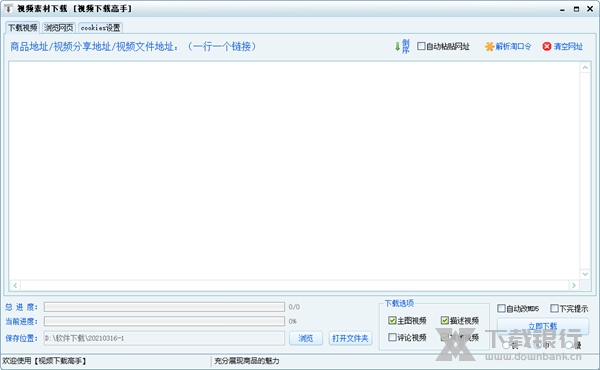600x370 pixels.
Task: Click the horizontal scrollbar right arrow
Action: click(x=574, y=285)
